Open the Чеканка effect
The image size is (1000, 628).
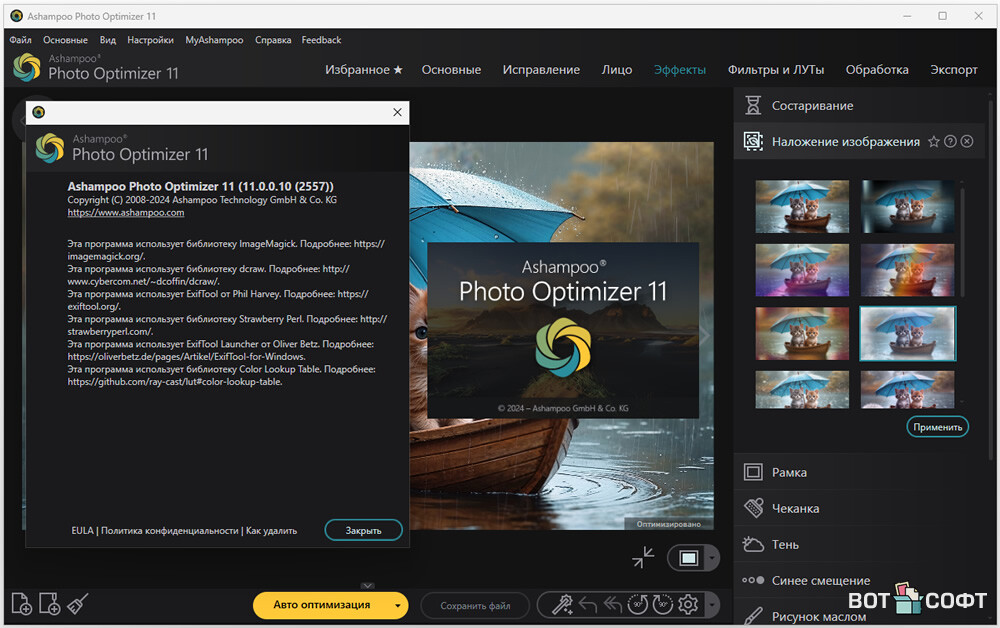click(859, 508)
